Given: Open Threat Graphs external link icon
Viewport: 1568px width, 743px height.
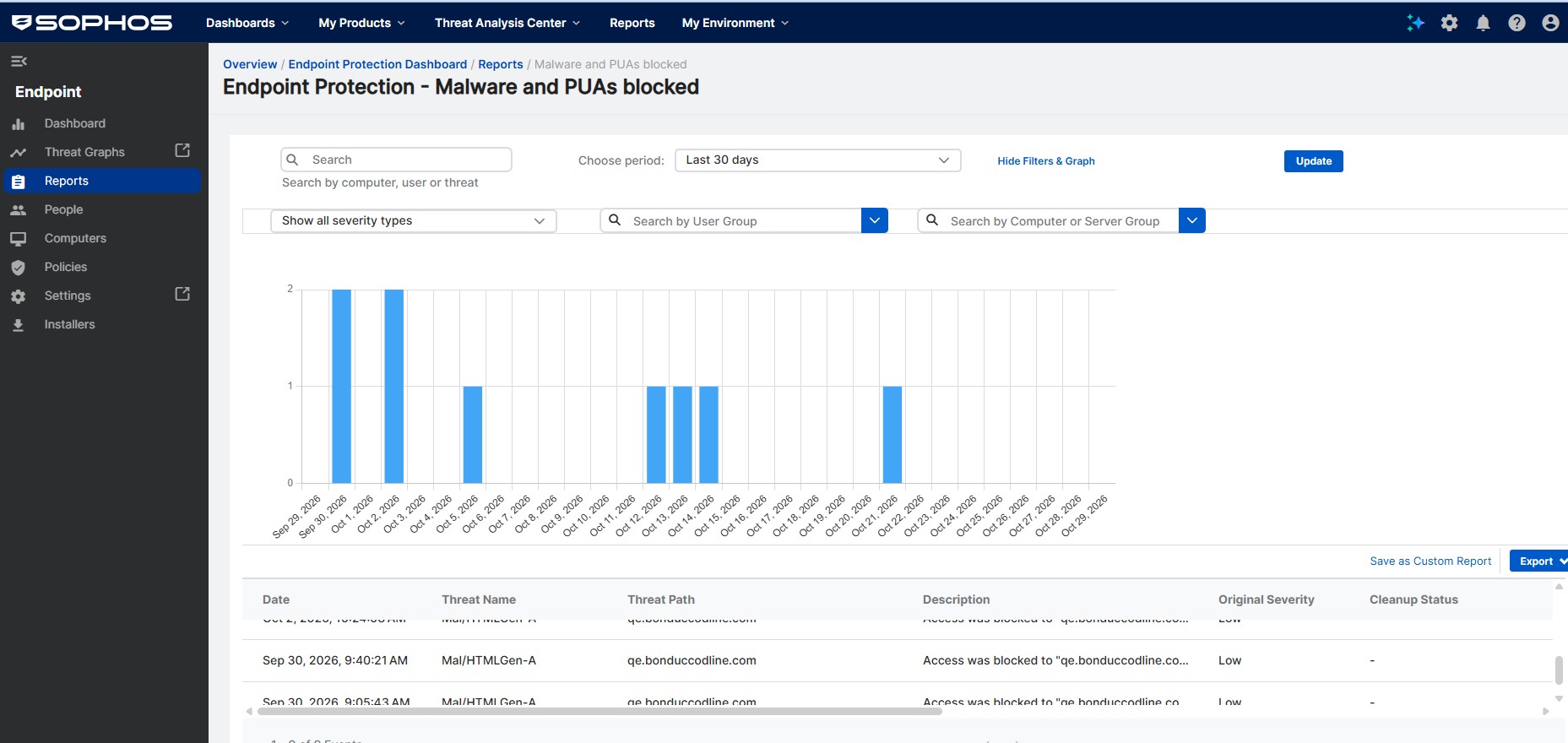Looking at the screenshot, I should (x=182, y=150).
